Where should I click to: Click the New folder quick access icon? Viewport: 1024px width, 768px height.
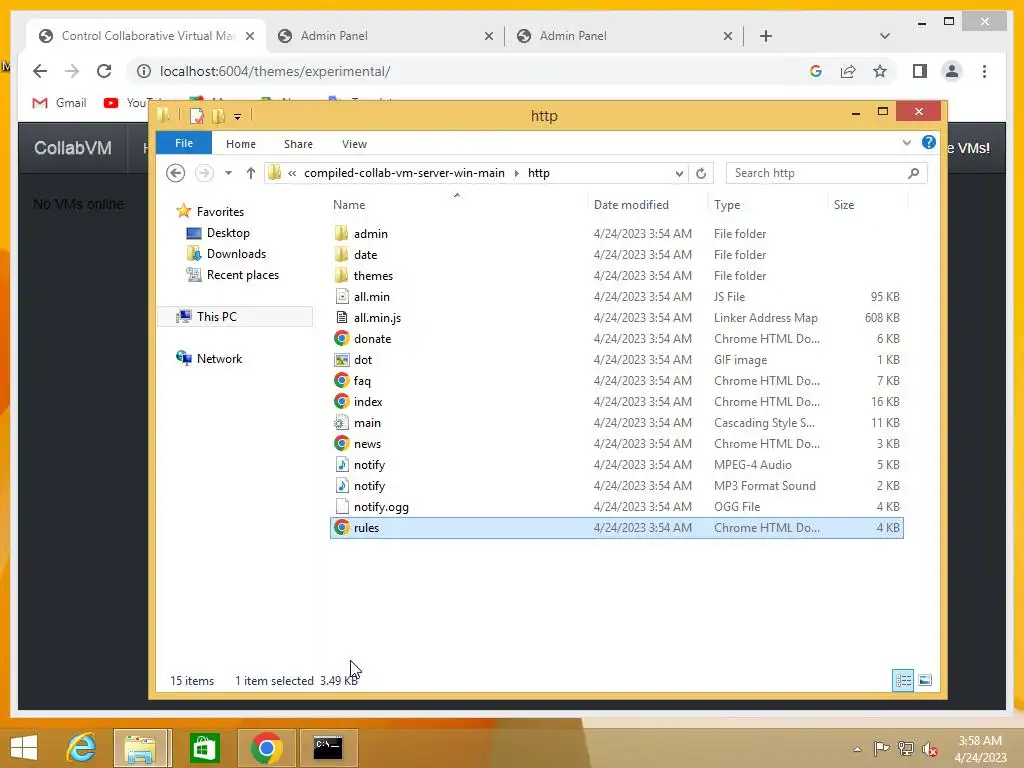219,116
